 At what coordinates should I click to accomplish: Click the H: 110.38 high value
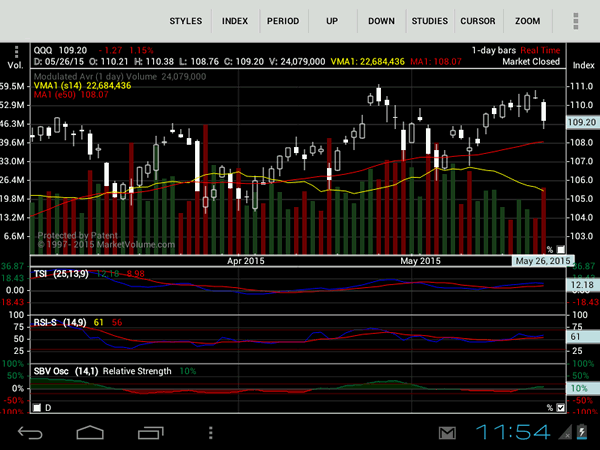point(154,62)
